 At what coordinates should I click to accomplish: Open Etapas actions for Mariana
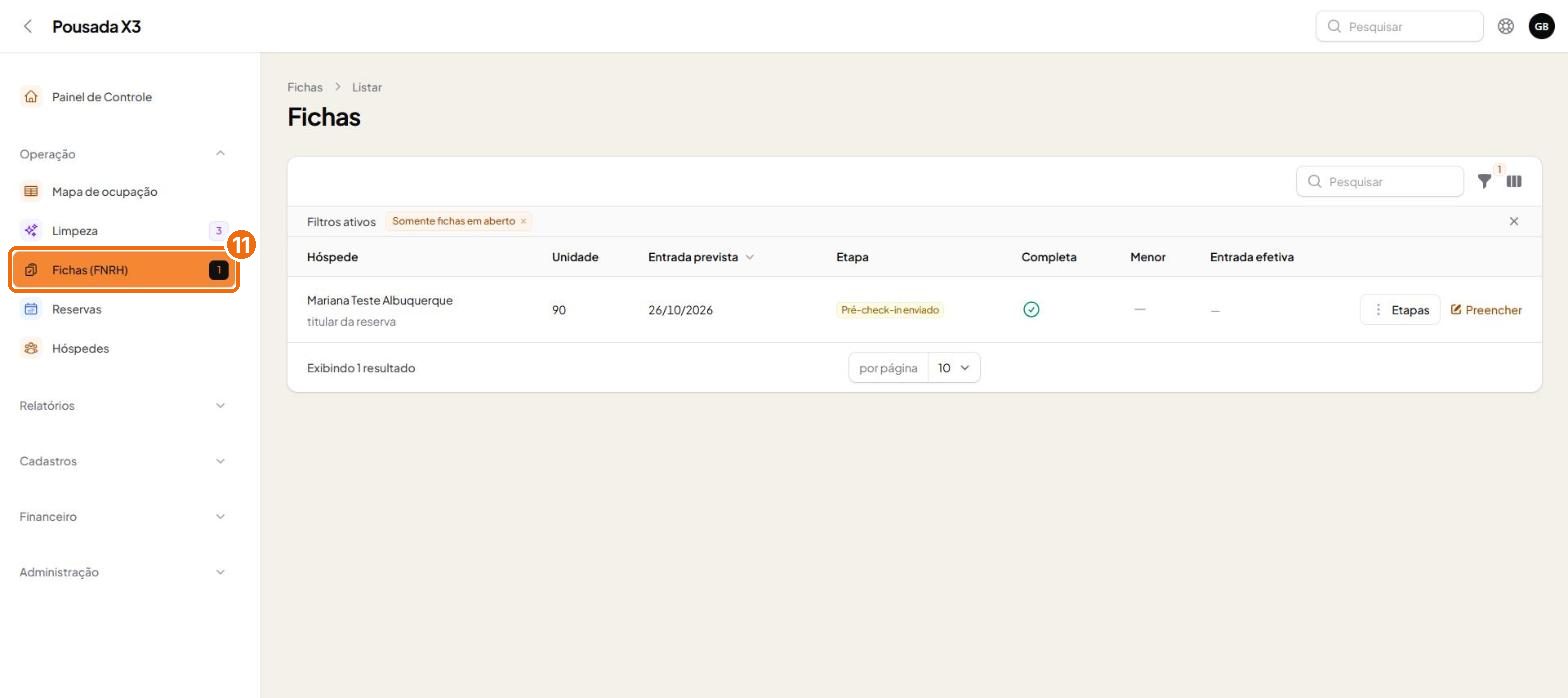click(x=1400, y=310)
